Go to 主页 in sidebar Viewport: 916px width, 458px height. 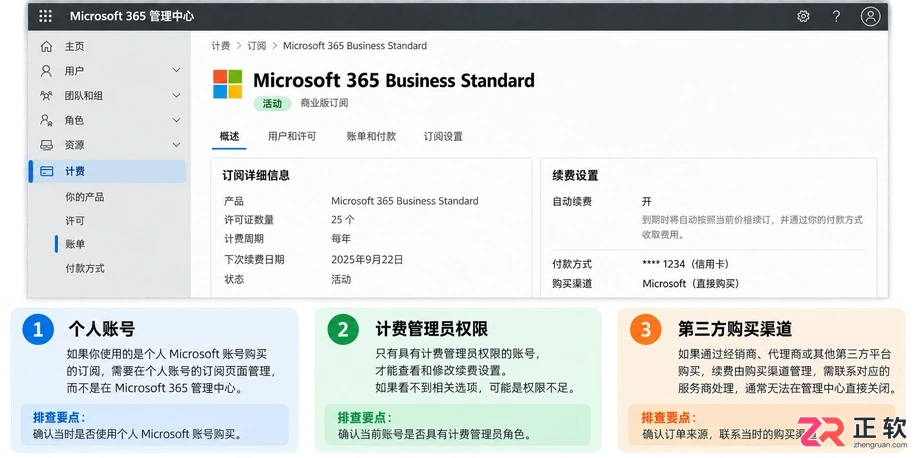(x=74, y=46)
